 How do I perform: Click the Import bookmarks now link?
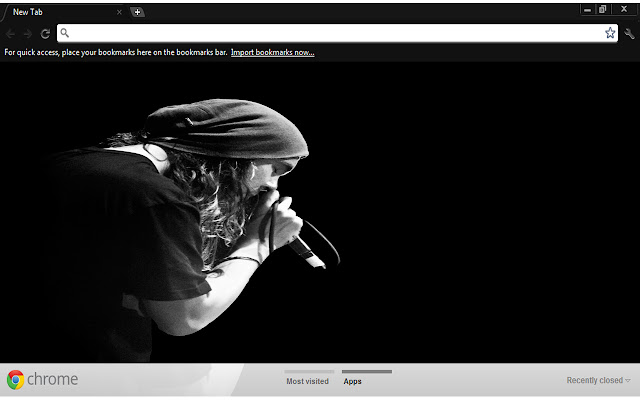coord(272,52)
